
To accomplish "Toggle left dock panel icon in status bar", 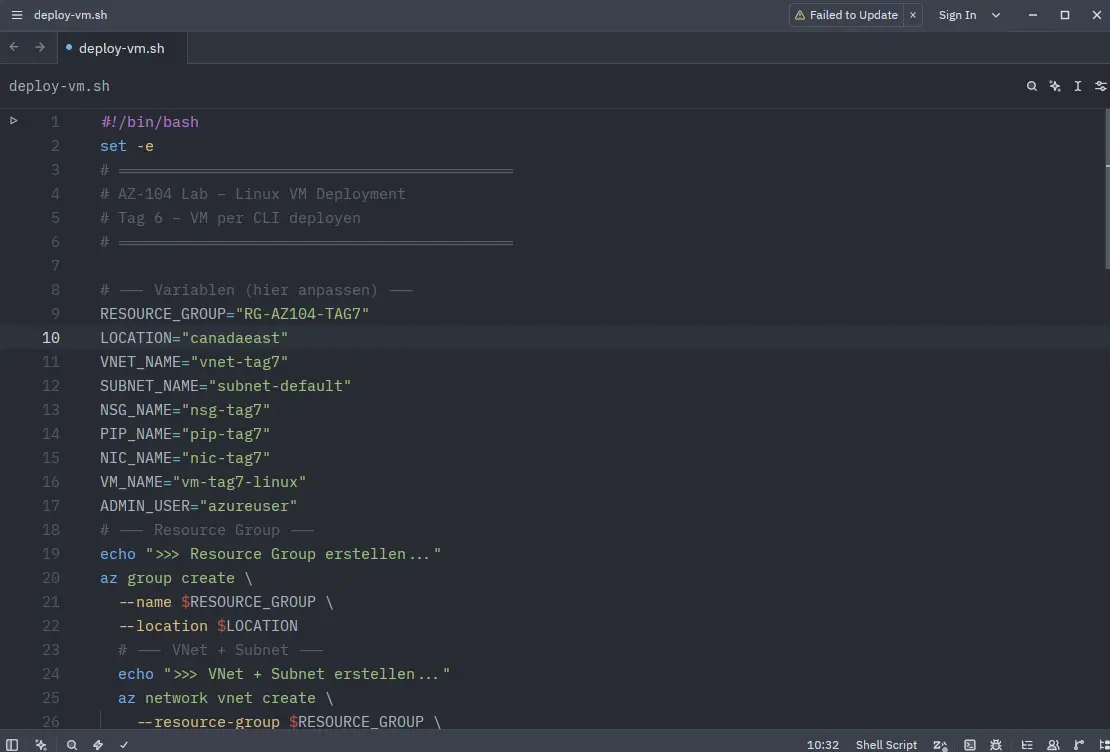I will click(12, 744).
